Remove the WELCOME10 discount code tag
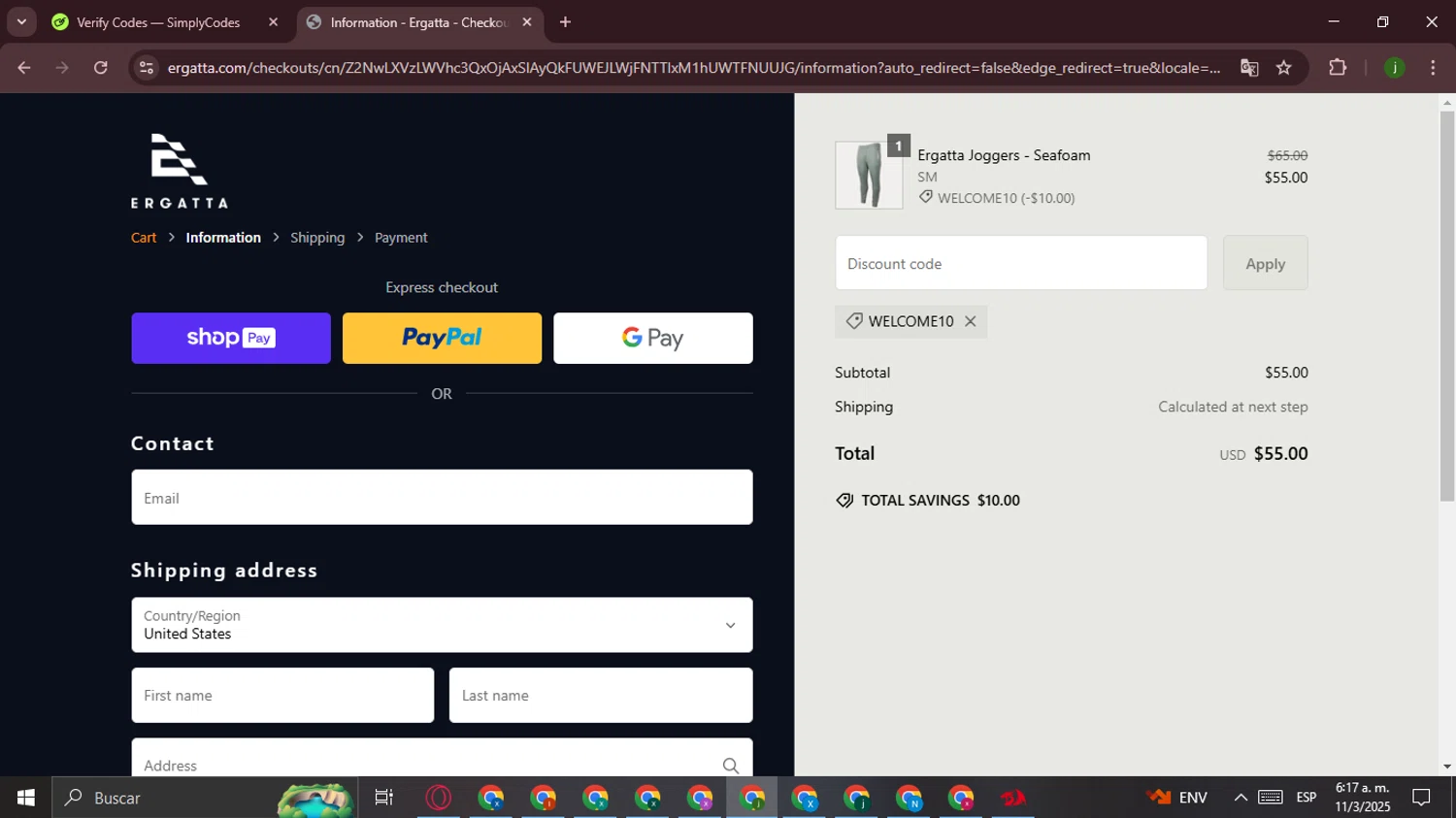Viewport: 1456px width, 818px height. (970, 321)
